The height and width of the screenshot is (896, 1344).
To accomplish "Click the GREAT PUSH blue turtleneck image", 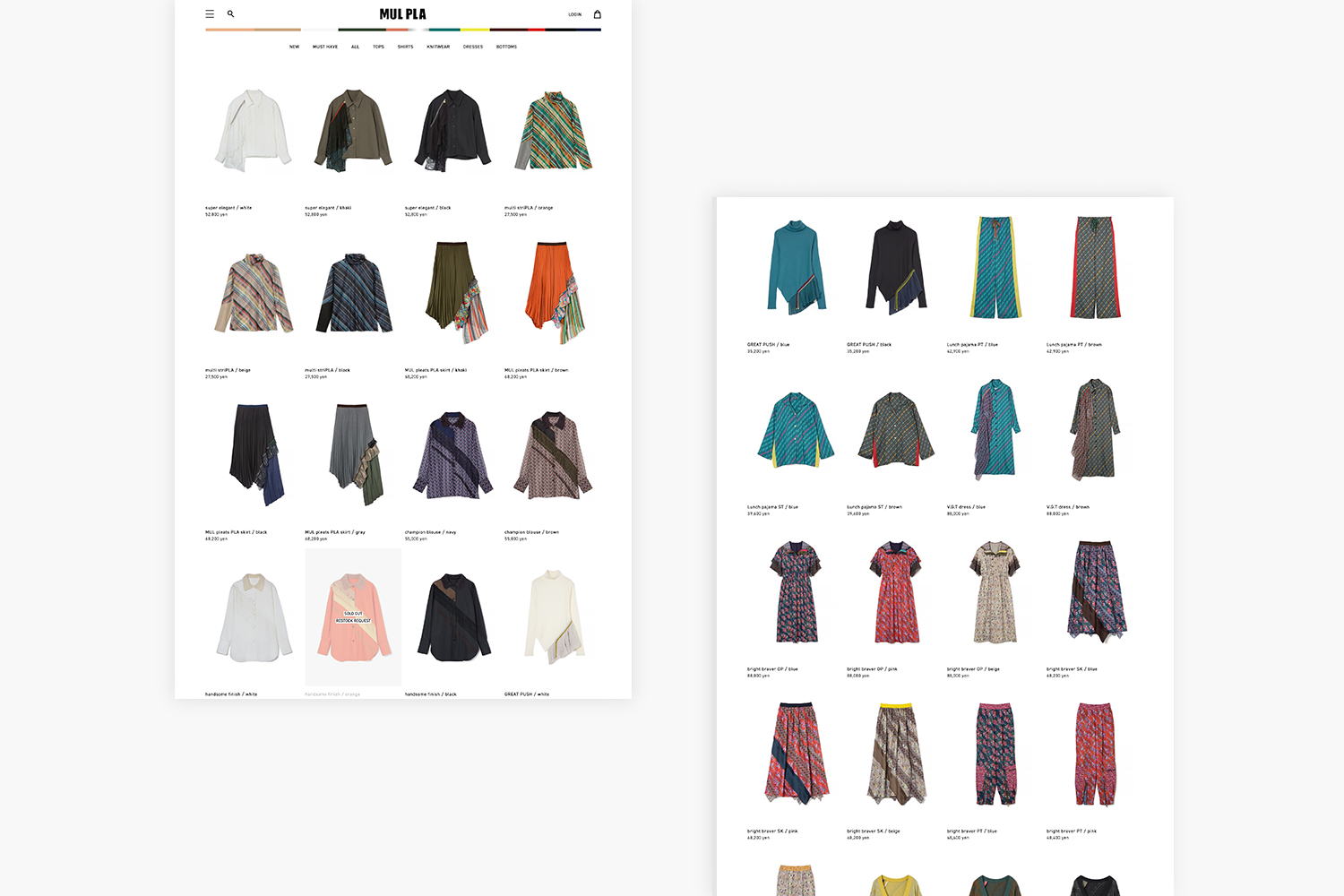I will [x=796, y=267].
